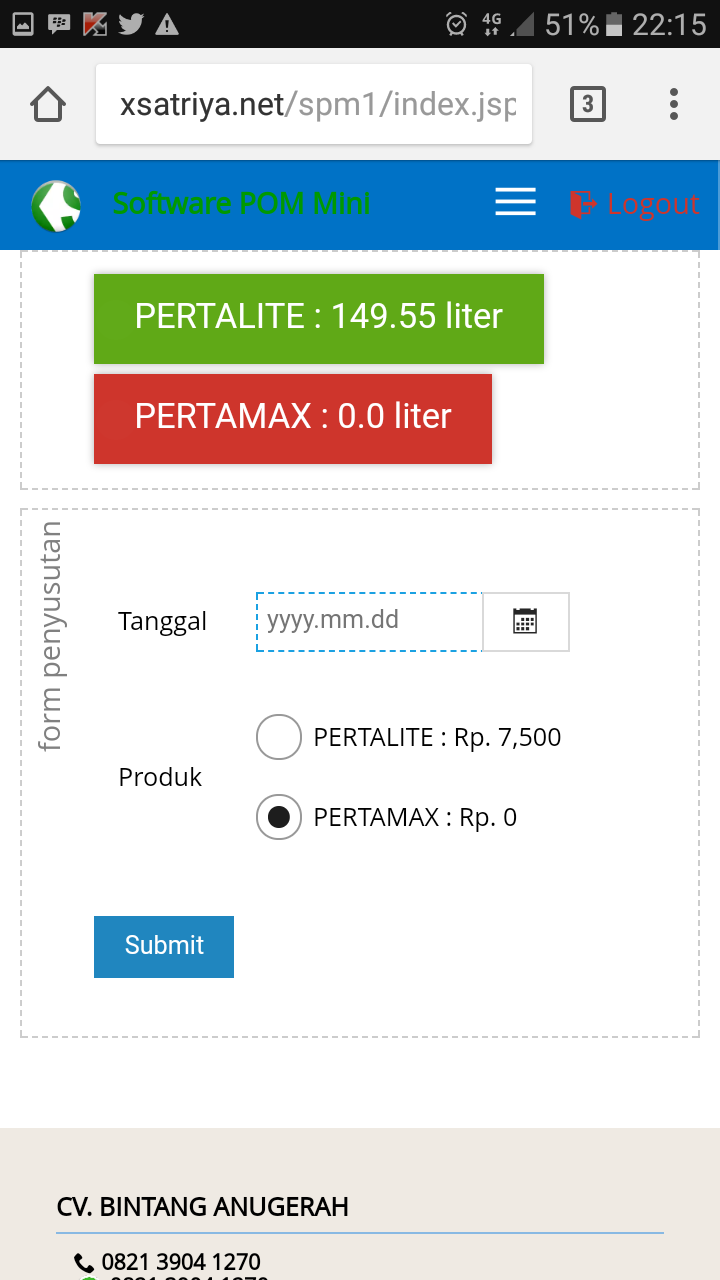Focus the Tanggal date input field
Image resolution: width=720 pixels, height=1280 pixels.
click(369, 621)
